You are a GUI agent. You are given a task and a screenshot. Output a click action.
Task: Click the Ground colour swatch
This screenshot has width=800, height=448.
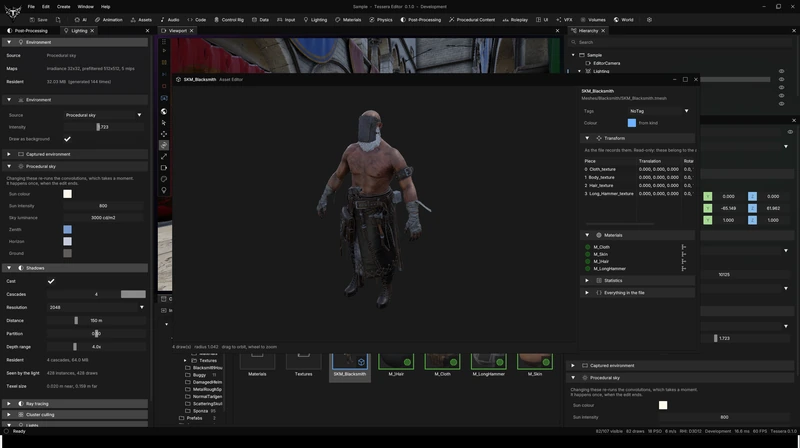tap(67, 253)
